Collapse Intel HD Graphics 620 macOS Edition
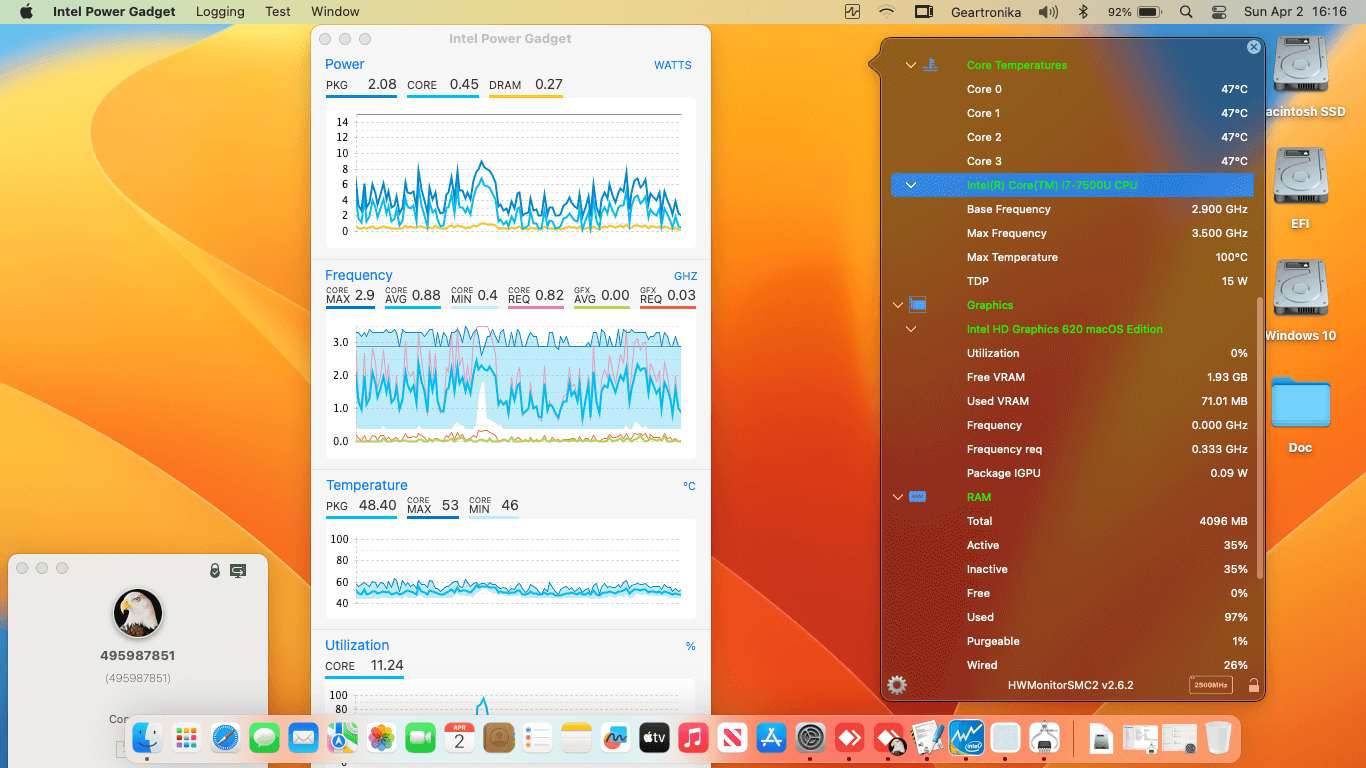1366x768 pixels. click(911, 329)
